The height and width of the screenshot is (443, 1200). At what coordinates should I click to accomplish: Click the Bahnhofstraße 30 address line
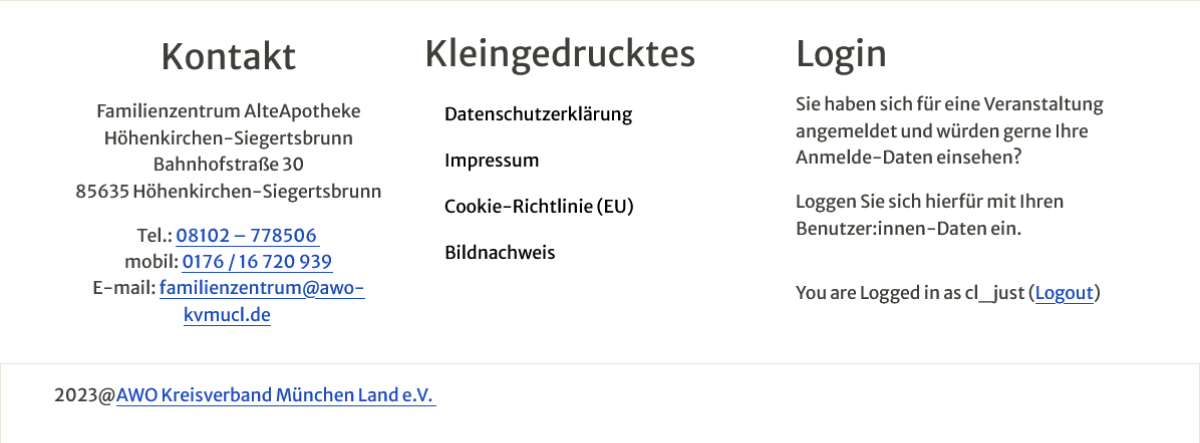click(x=228, y=164)
